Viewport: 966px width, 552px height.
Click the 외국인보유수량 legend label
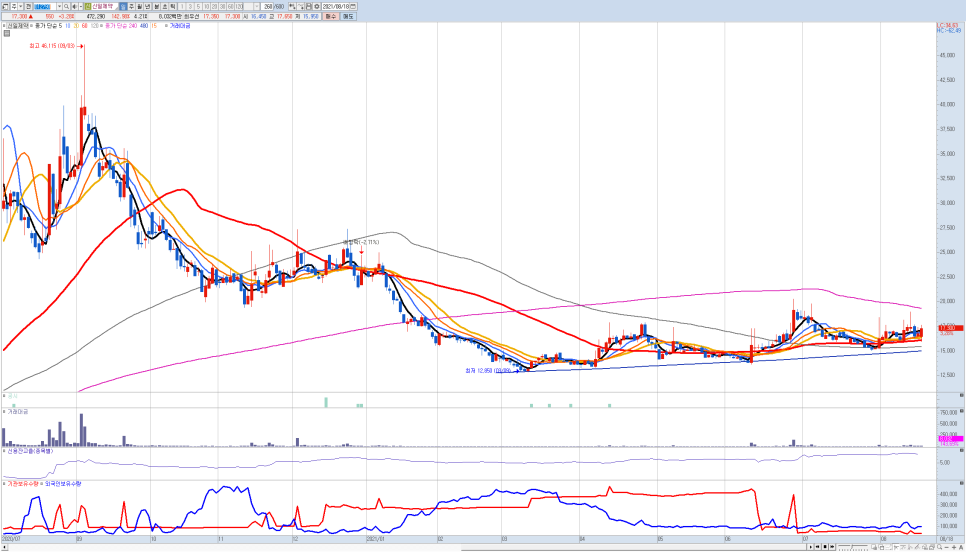click(x=63, y=484)
